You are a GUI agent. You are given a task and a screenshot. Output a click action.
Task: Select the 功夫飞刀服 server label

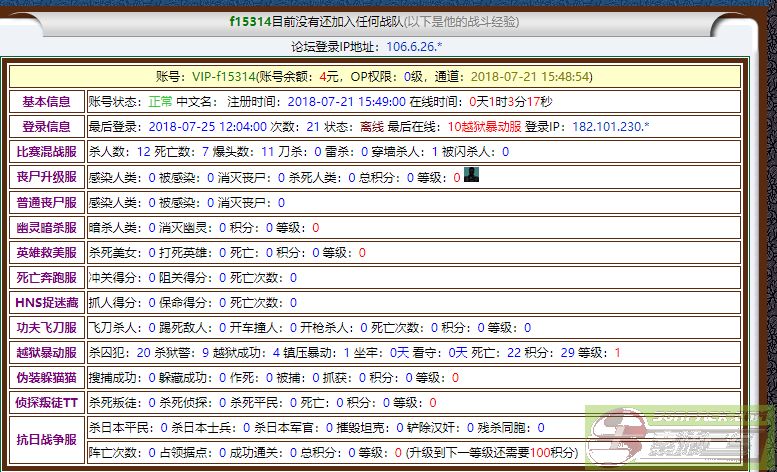pos(46,327)
